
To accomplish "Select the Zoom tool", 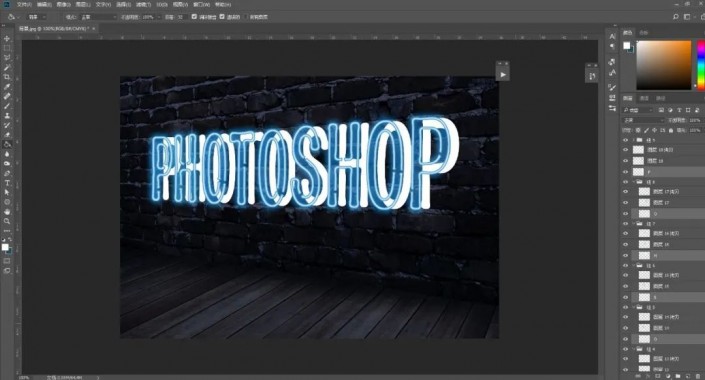I will pyautogui.click(x=7, y=221).
